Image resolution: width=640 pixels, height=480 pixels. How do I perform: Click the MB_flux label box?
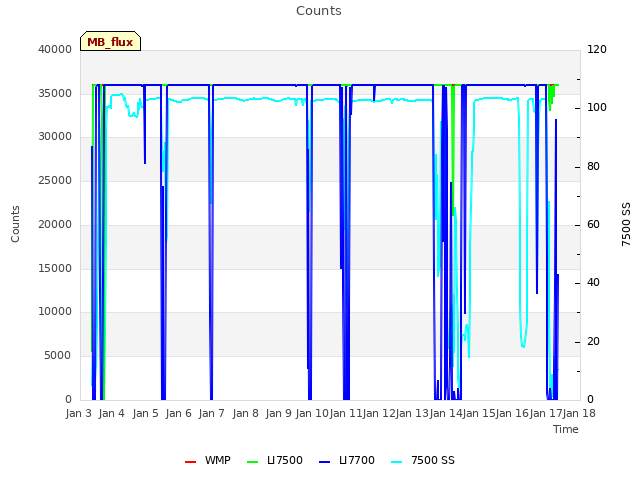pyautogui.click(x=110, y=41)
